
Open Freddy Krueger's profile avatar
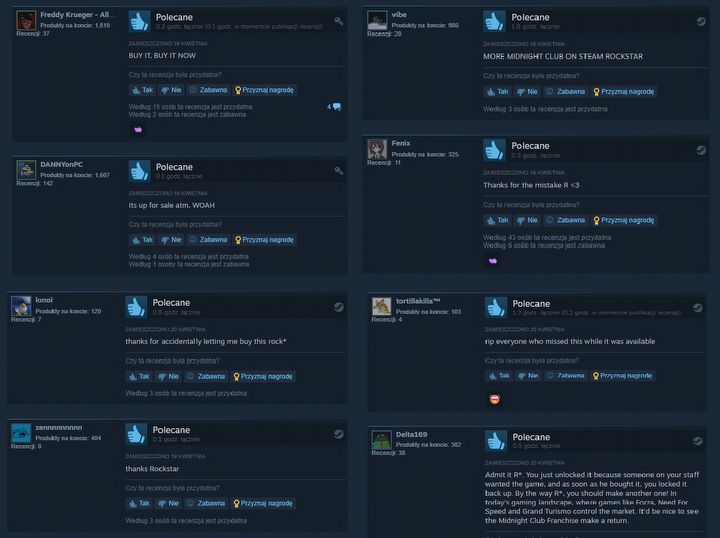(x=26, y=21)
